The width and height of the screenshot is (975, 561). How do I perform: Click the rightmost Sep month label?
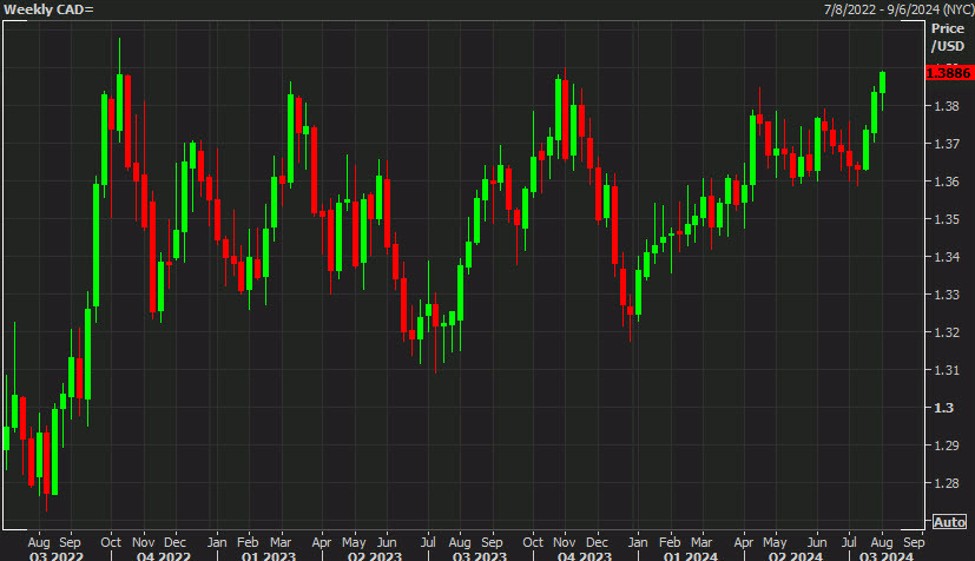tap(913, 541)
